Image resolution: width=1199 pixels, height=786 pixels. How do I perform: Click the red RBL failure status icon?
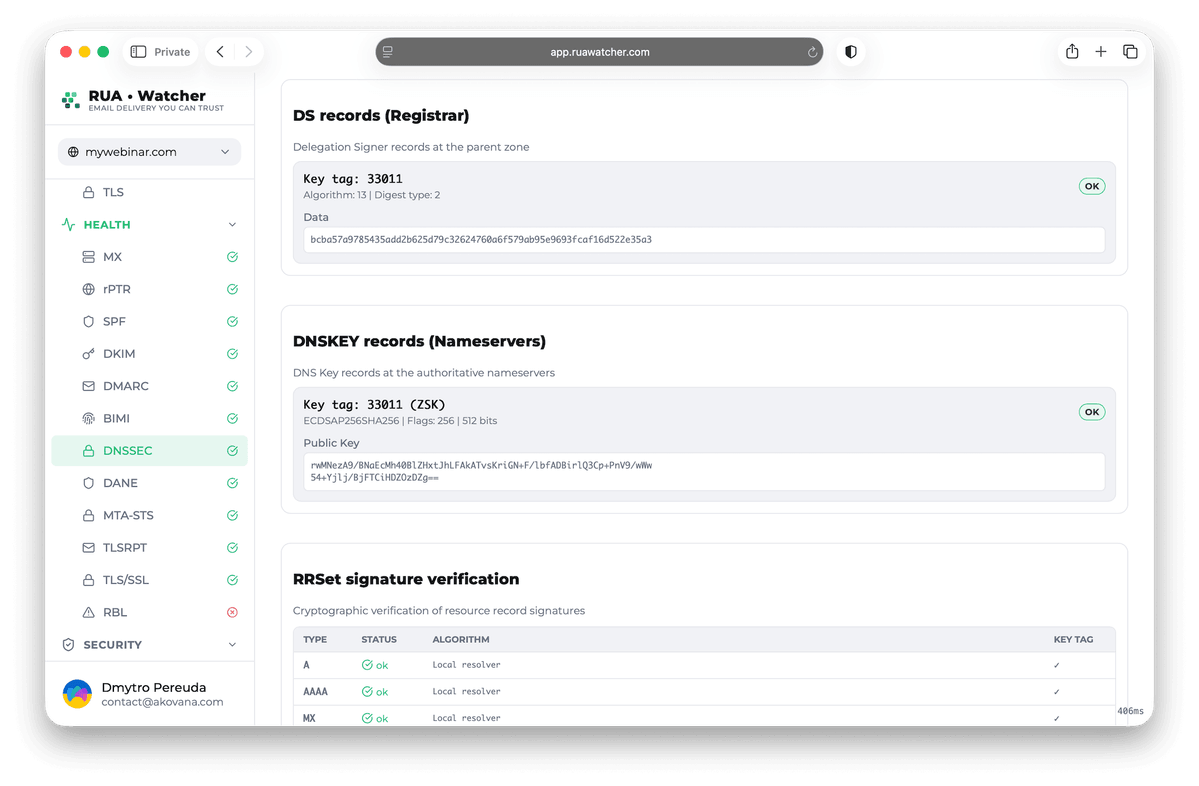(232, 612)
